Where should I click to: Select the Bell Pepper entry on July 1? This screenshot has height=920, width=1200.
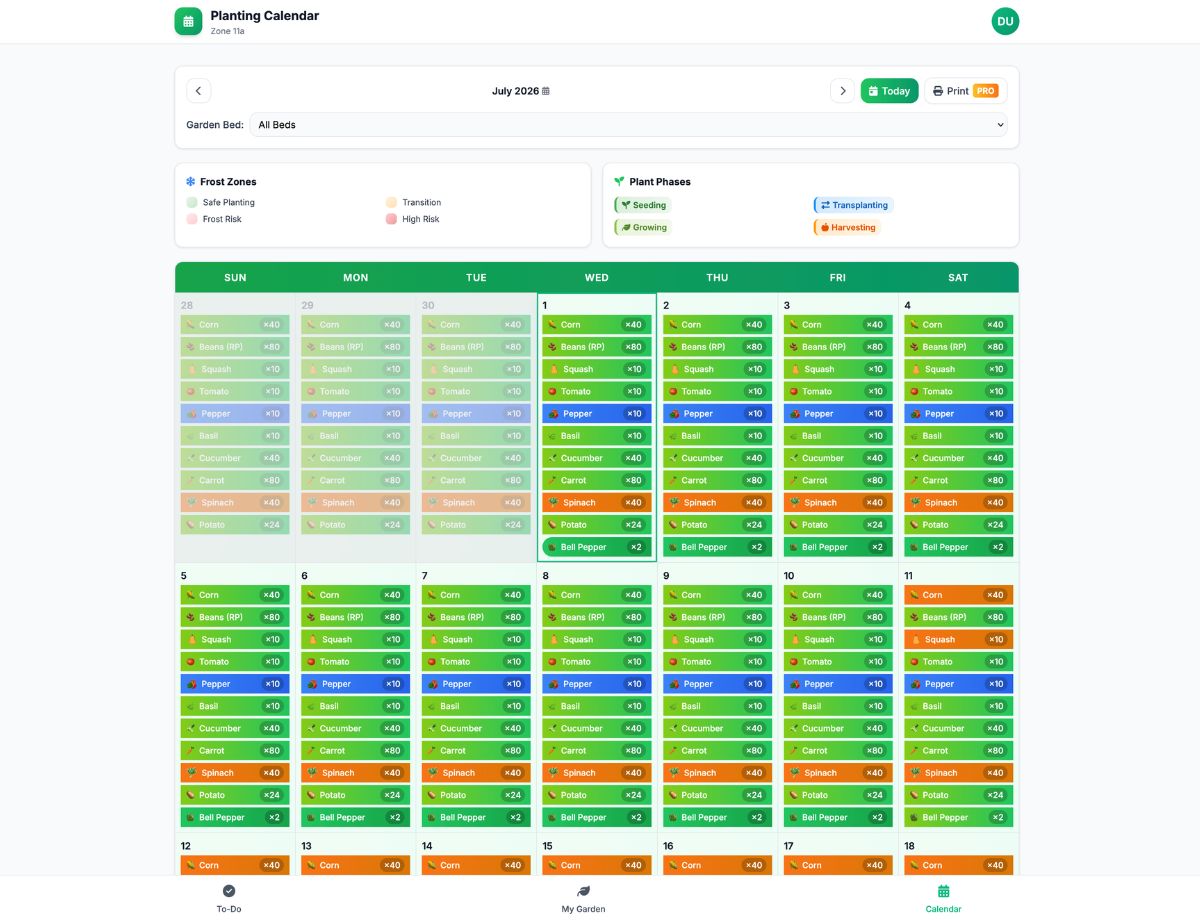coord(597,547)
